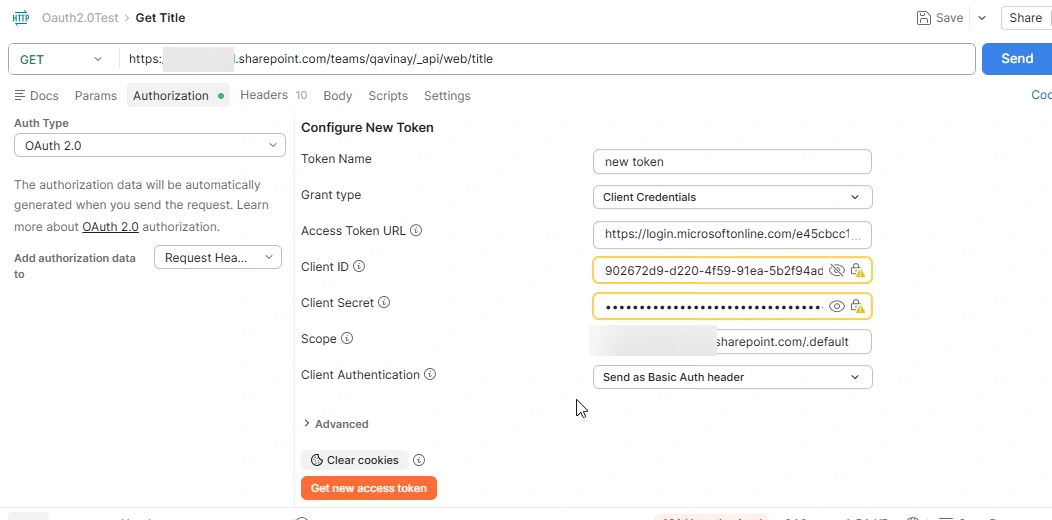This screenshot has width=1052, height=520.
Task: Click the Access Token URL info icon
Action: point(416,231)
